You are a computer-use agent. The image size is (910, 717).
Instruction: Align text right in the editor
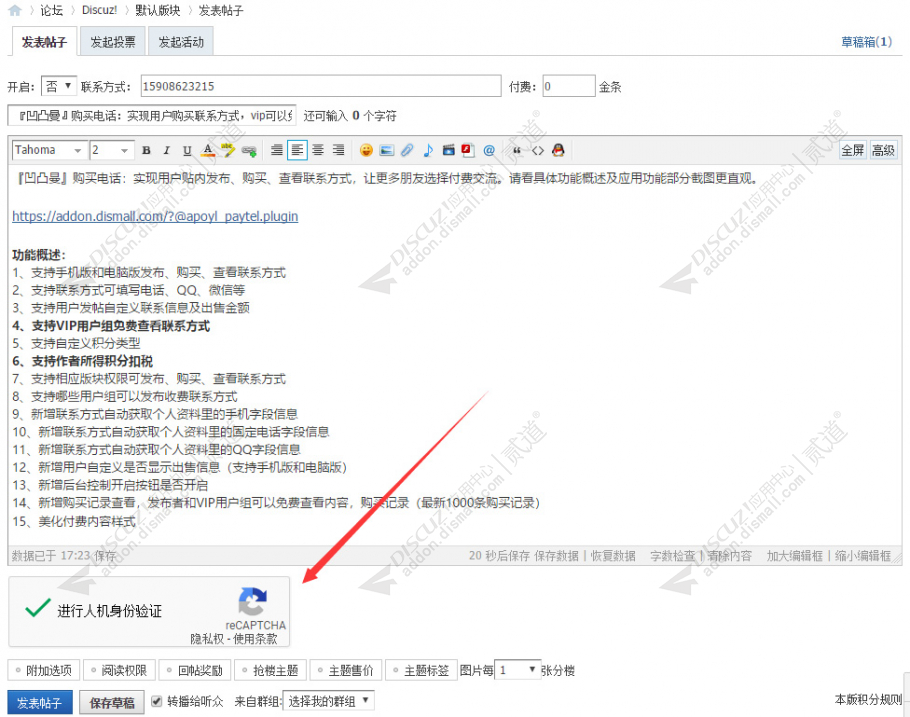click(x=338, y=150)
